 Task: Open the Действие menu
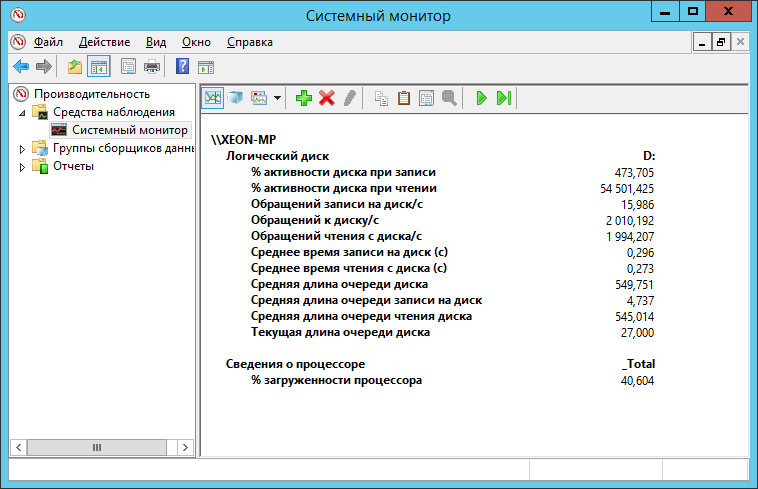pyautogui.click(x=104, y=42)
